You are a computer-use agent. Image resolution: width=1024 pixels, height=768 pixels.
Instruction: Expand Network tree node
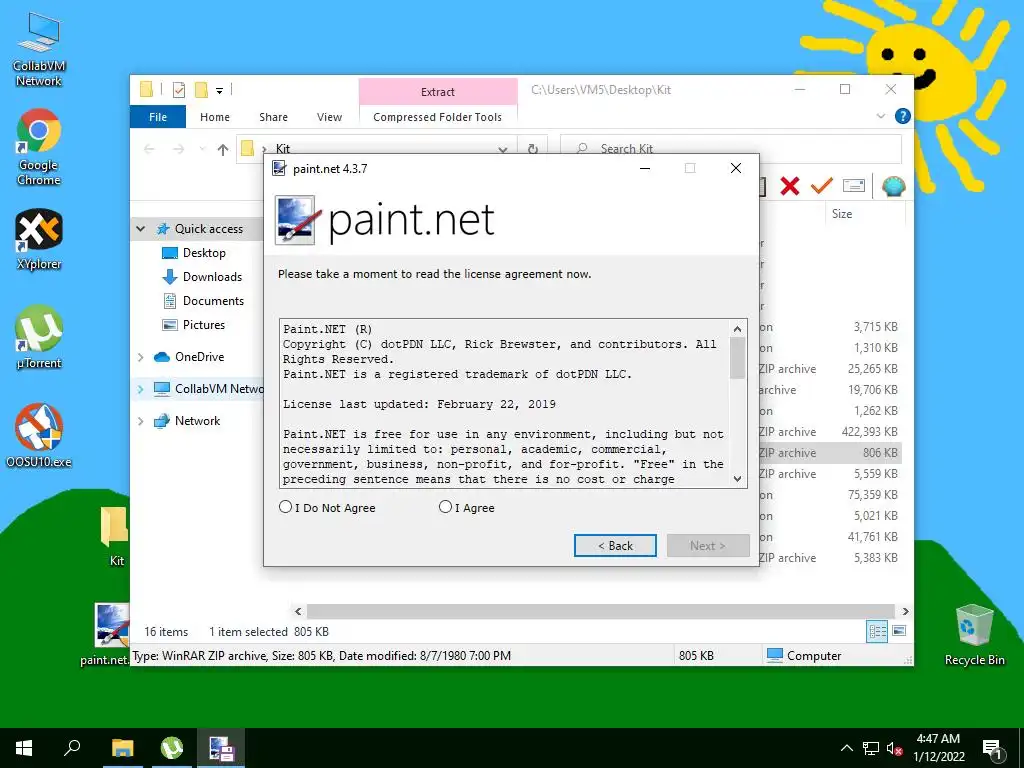pyautogui.click(x=140, y=421)
